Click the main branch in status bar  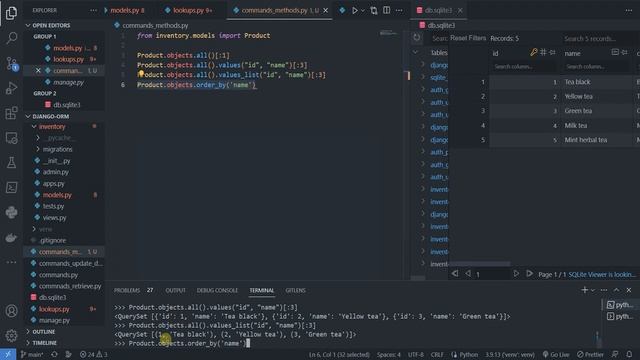tap(32, 354)
